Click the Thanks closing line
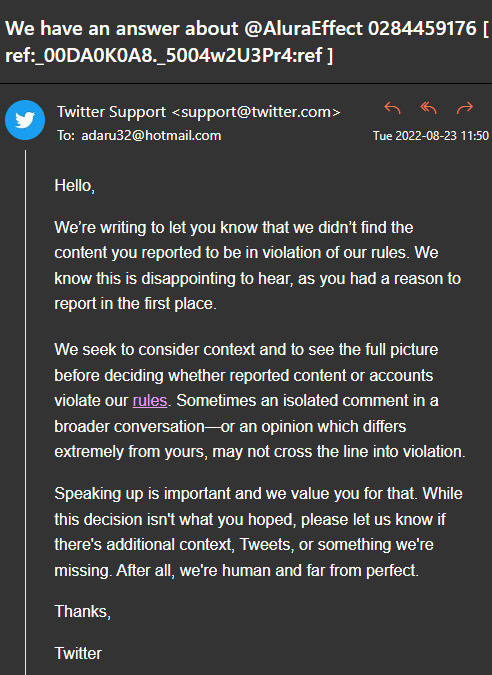Viewport: 492px width, 675px height. (83, 611)
